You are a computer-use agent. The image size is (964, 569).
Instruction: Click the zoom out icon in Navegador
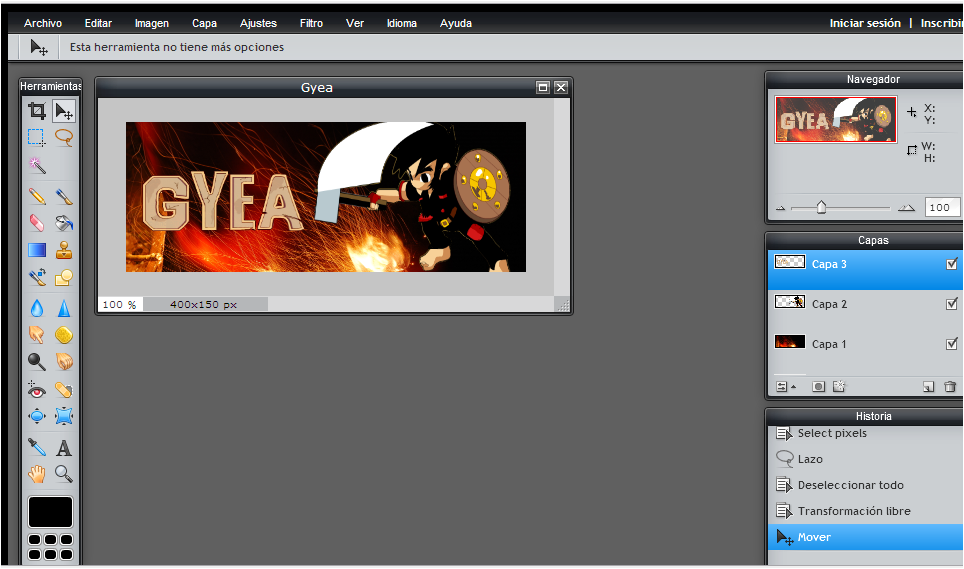(781, 208)
